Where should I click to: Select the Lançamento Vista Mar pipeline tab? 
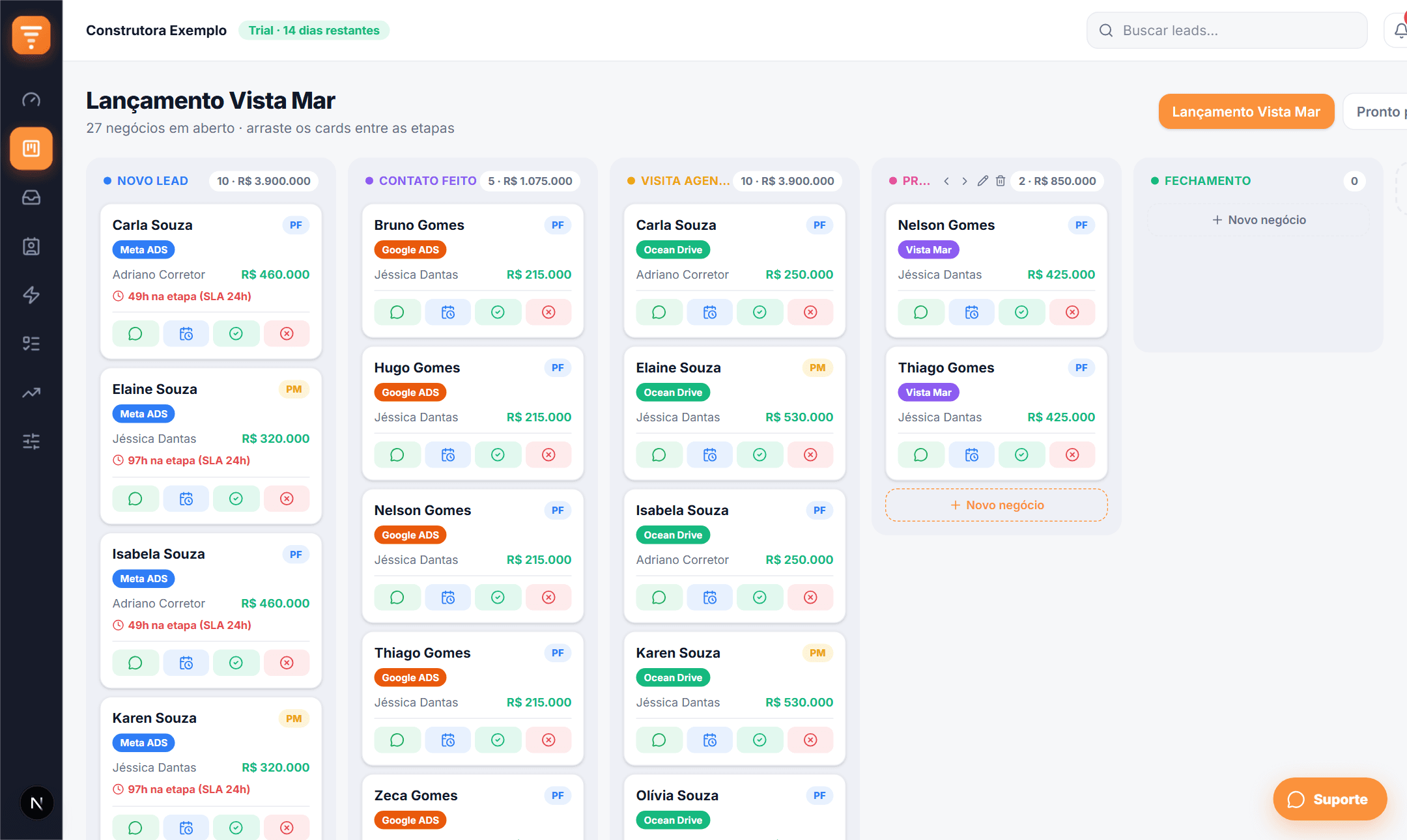pos(1246,111)
